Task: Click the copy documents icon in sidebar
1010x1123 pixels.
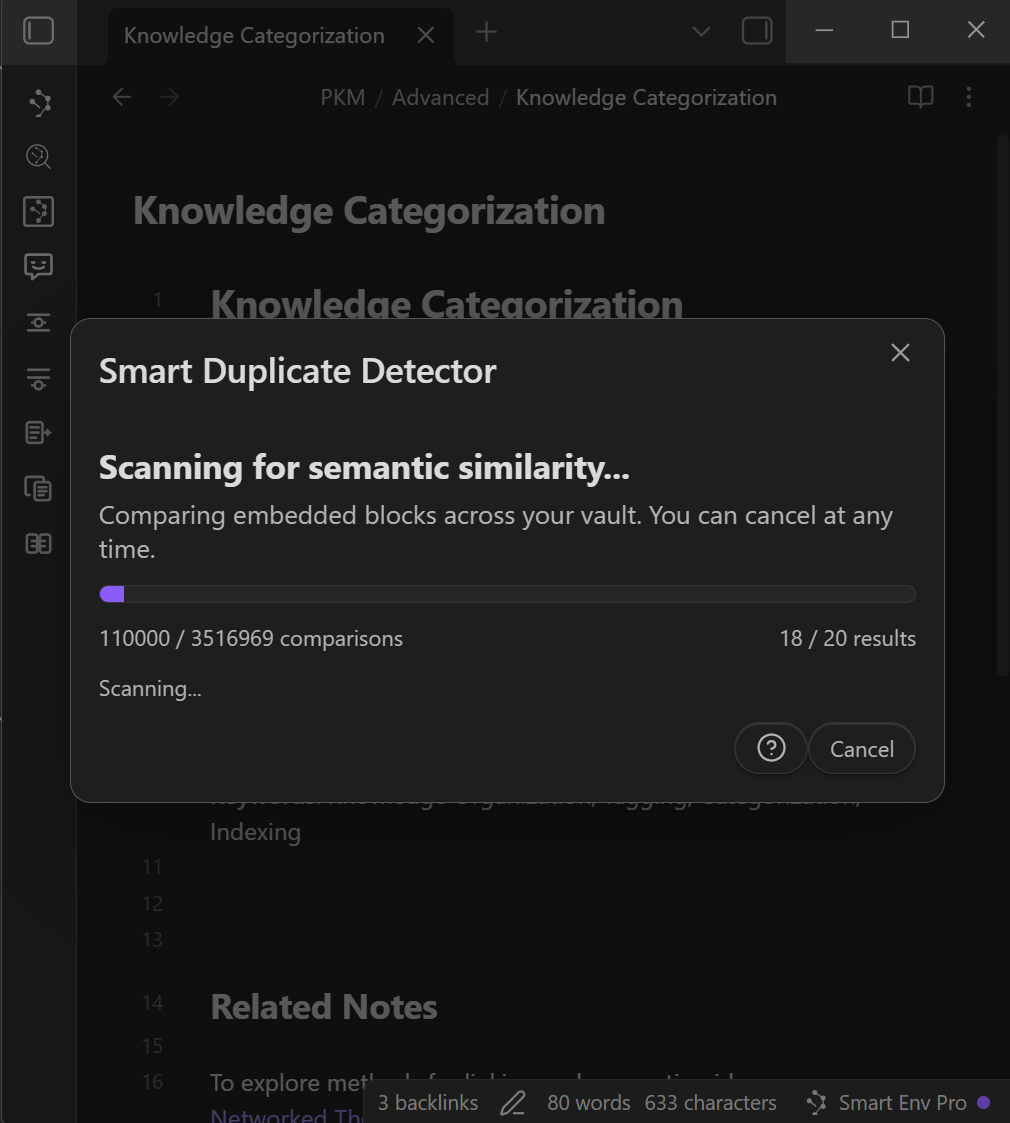Action: coord(39,489)
